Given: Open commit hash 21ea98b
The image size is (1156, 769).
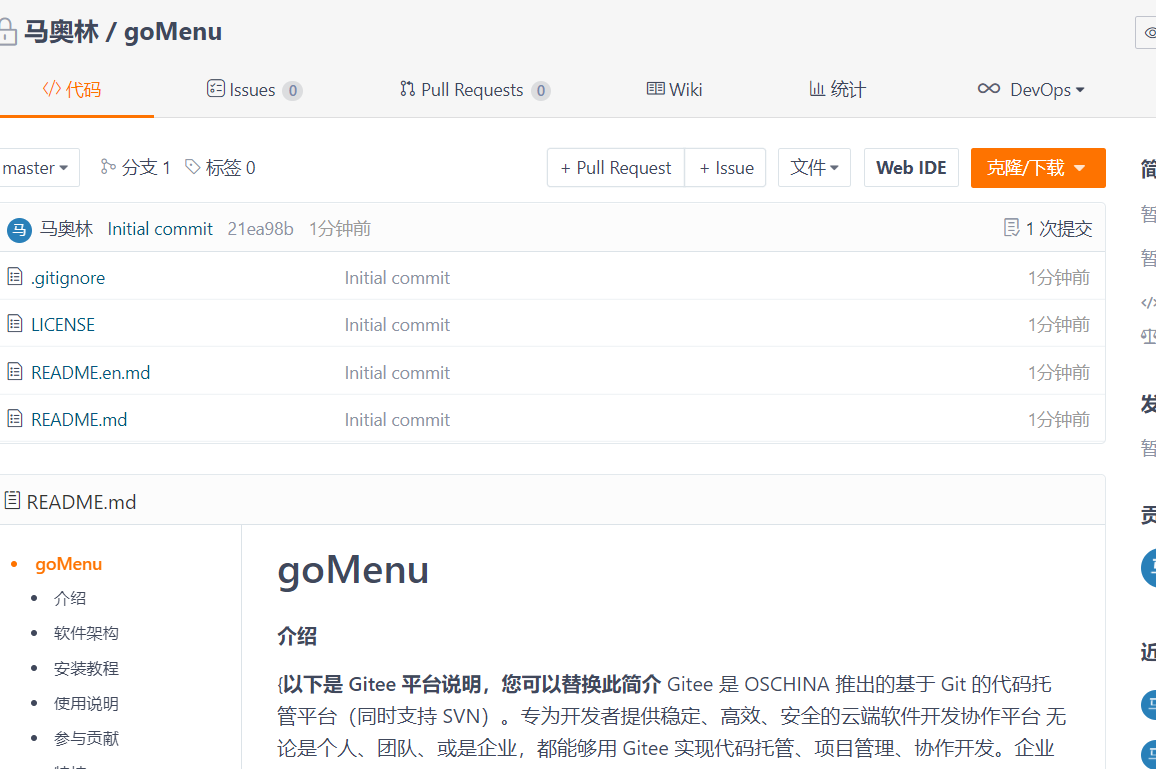Looking at the screenshot, I should (x=260, y=229).
